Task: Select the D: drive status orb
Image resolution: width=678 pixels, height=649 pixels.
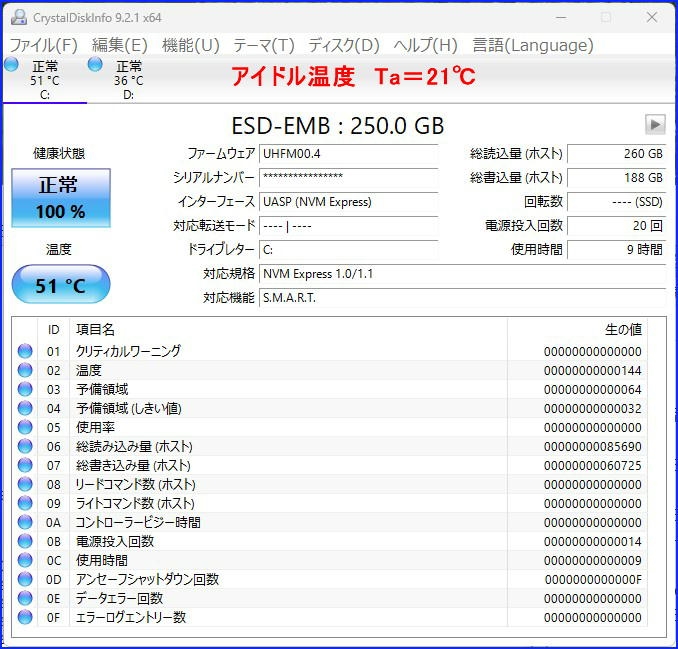Action: tap(95, 64)
